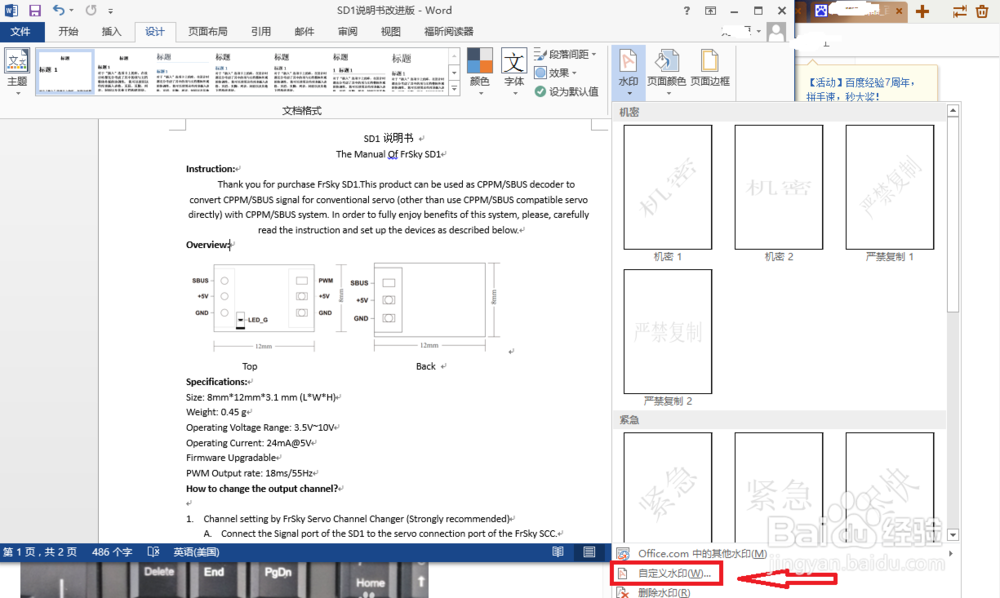Click page count 第1页,共2页 in status bar
This screenshot has height=598, width=1000.
pos(40,552)
